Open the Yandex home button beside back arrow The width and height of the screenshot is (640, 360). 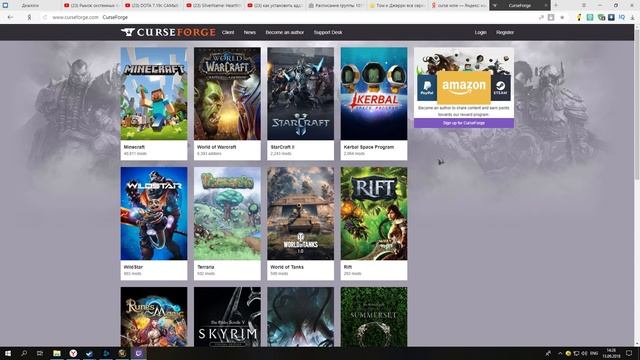point(29,17)
